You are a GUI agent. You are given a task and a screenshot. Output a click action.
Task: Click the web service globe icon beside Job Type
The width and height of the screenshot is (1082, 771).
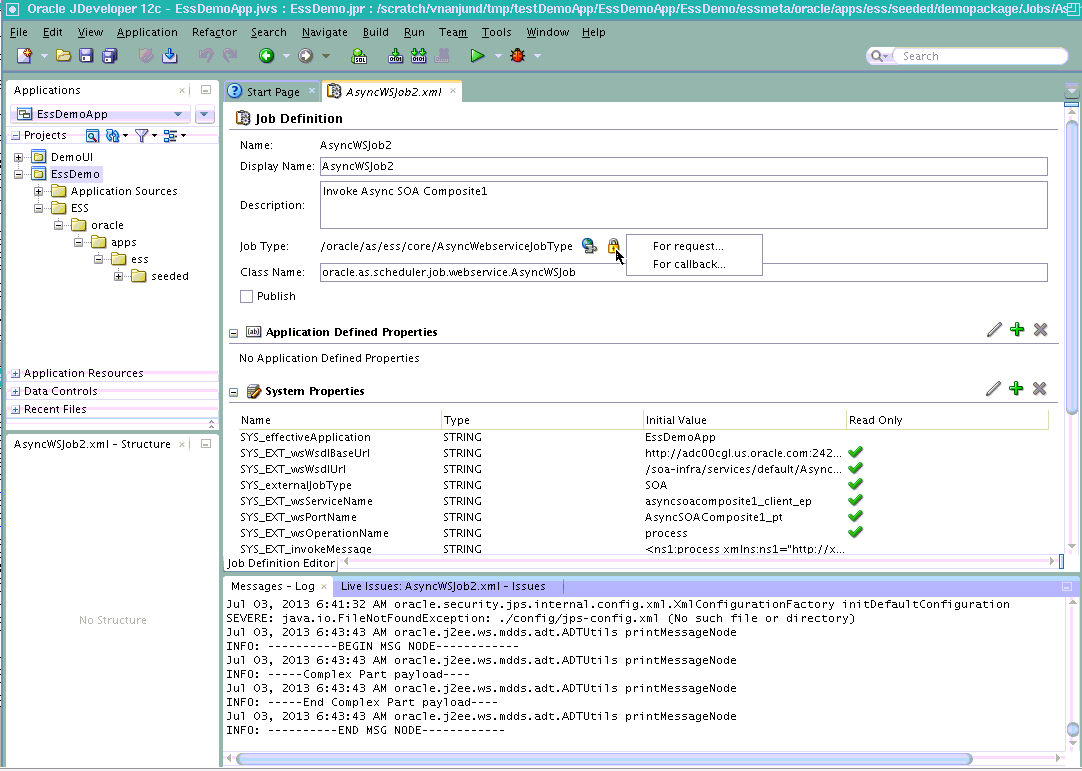point(589,246)
